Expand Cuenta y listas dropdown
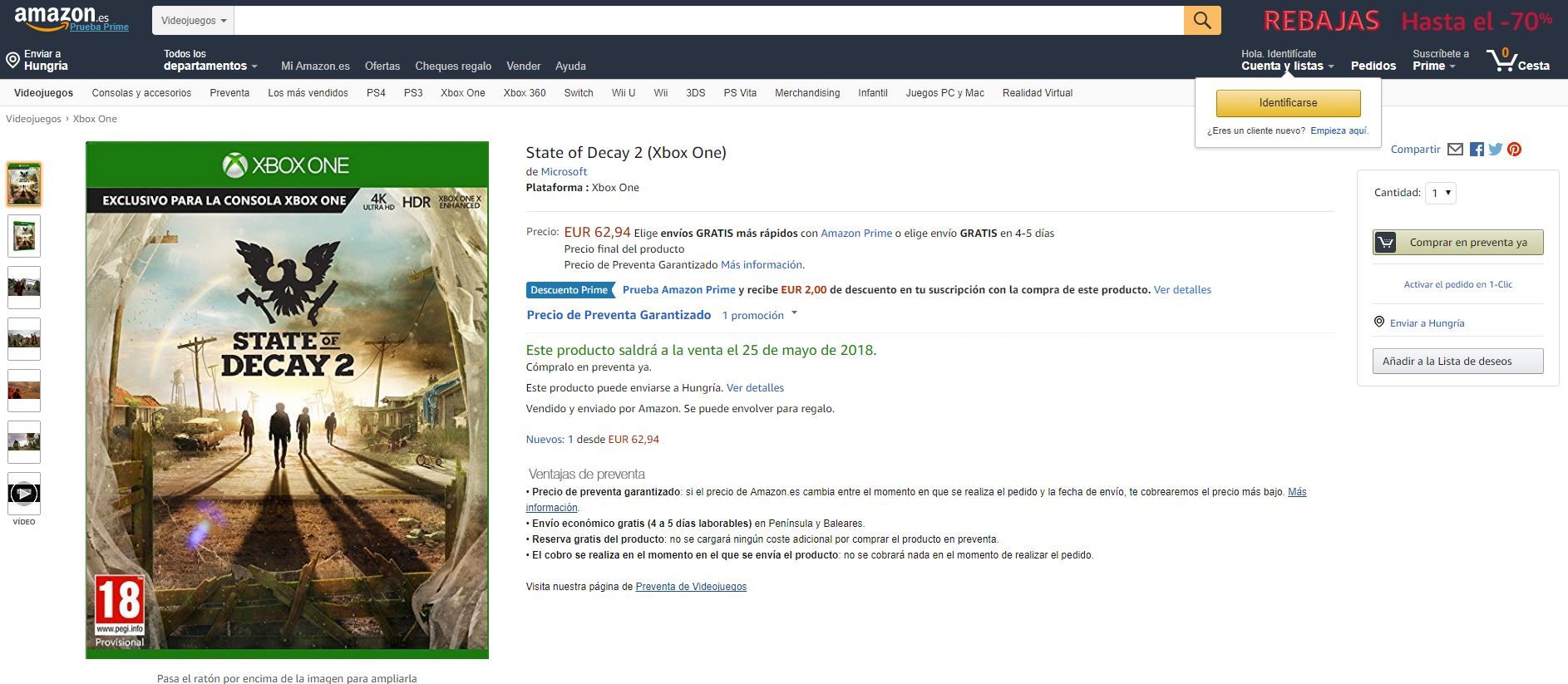 [x=1288, y=60]
